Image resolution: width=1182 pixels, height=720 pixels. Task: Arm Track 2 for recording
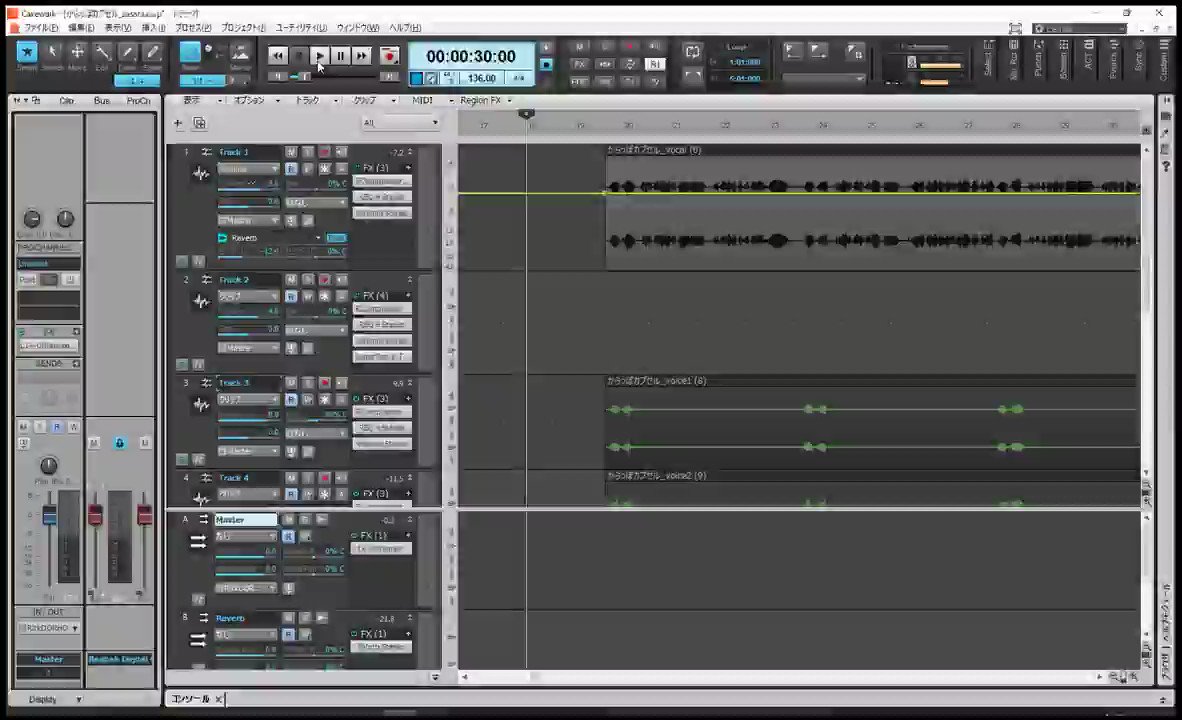click(324, 280)
